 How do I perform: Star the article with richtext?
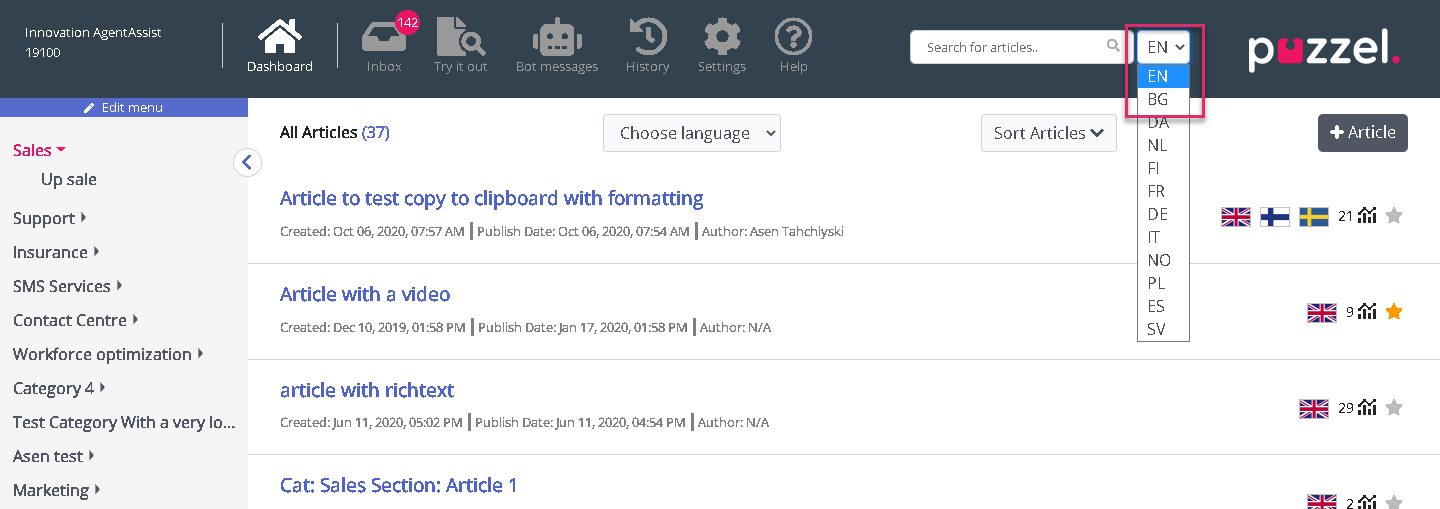[1394, 407]
